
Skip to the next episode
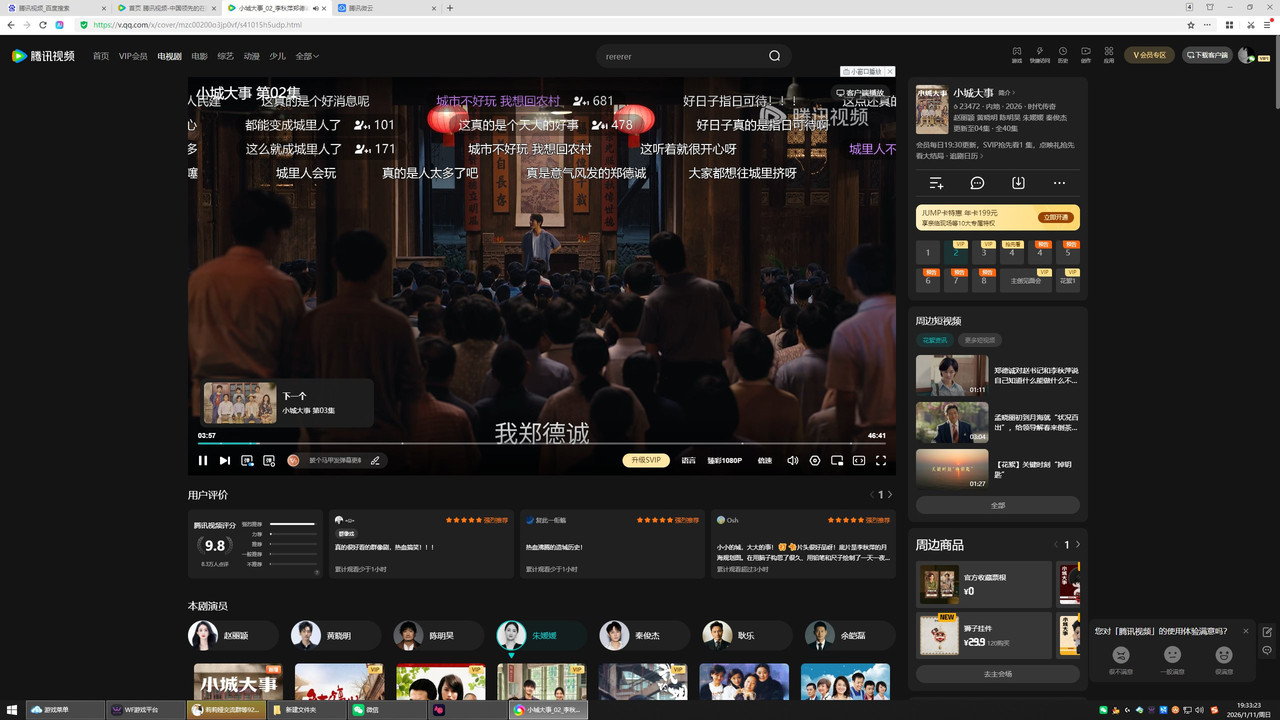tap(225, 460)
